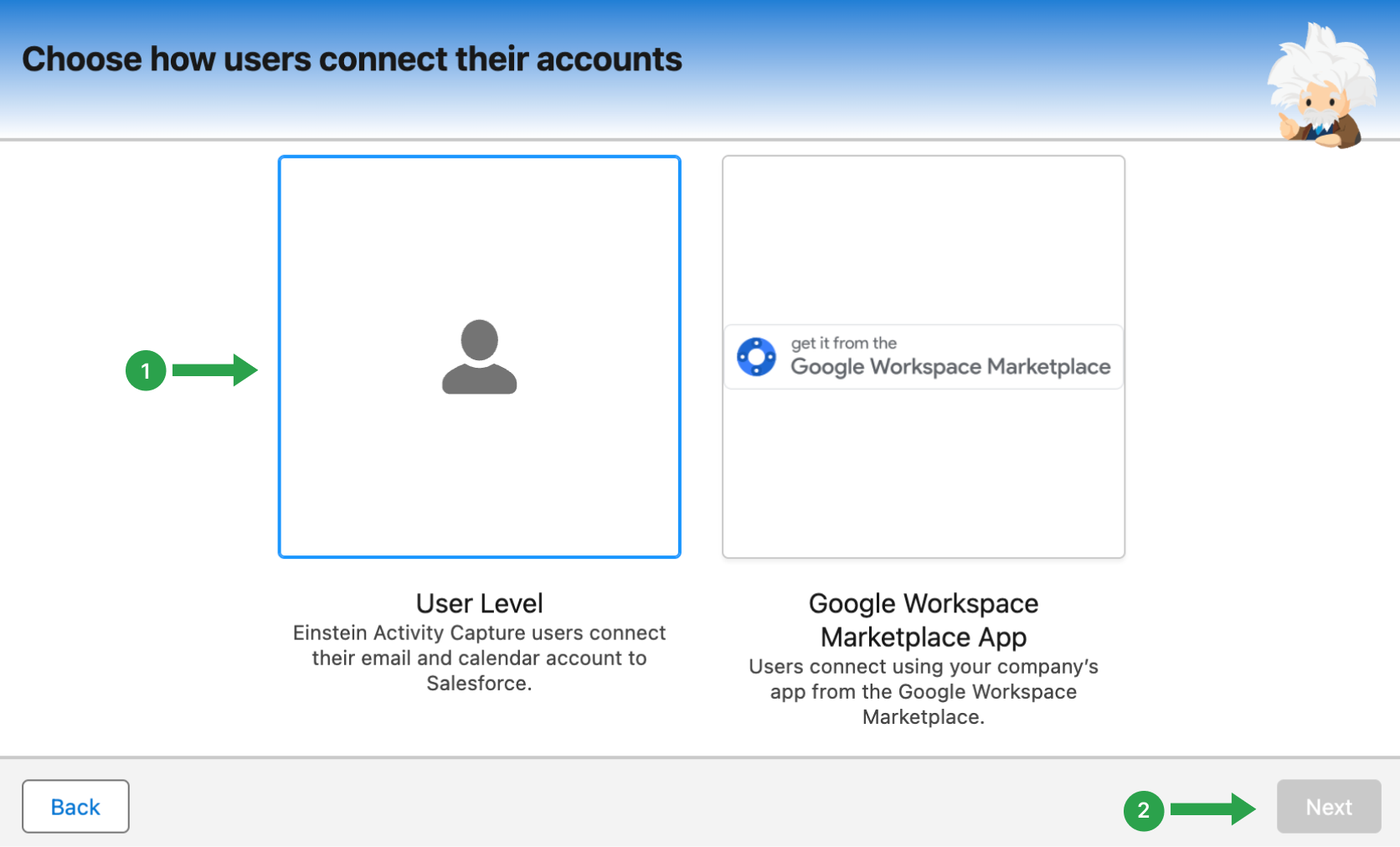This screenshot has height=847, width=1400.
Task: Click the Einstein mascot character icon
Action: coord(1321,85)
